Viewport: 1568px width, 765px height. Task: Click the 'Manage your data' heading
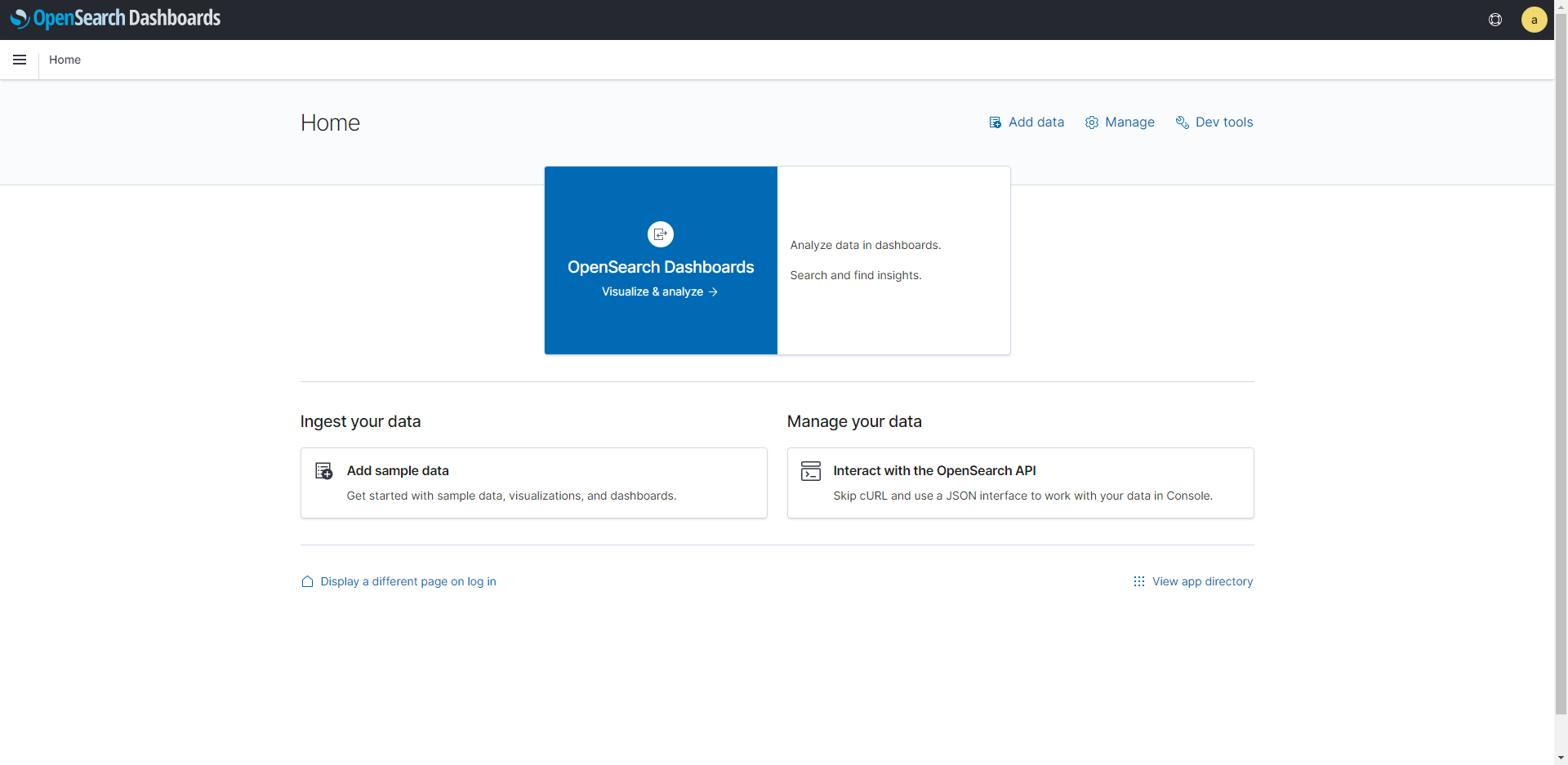[854, 421]
